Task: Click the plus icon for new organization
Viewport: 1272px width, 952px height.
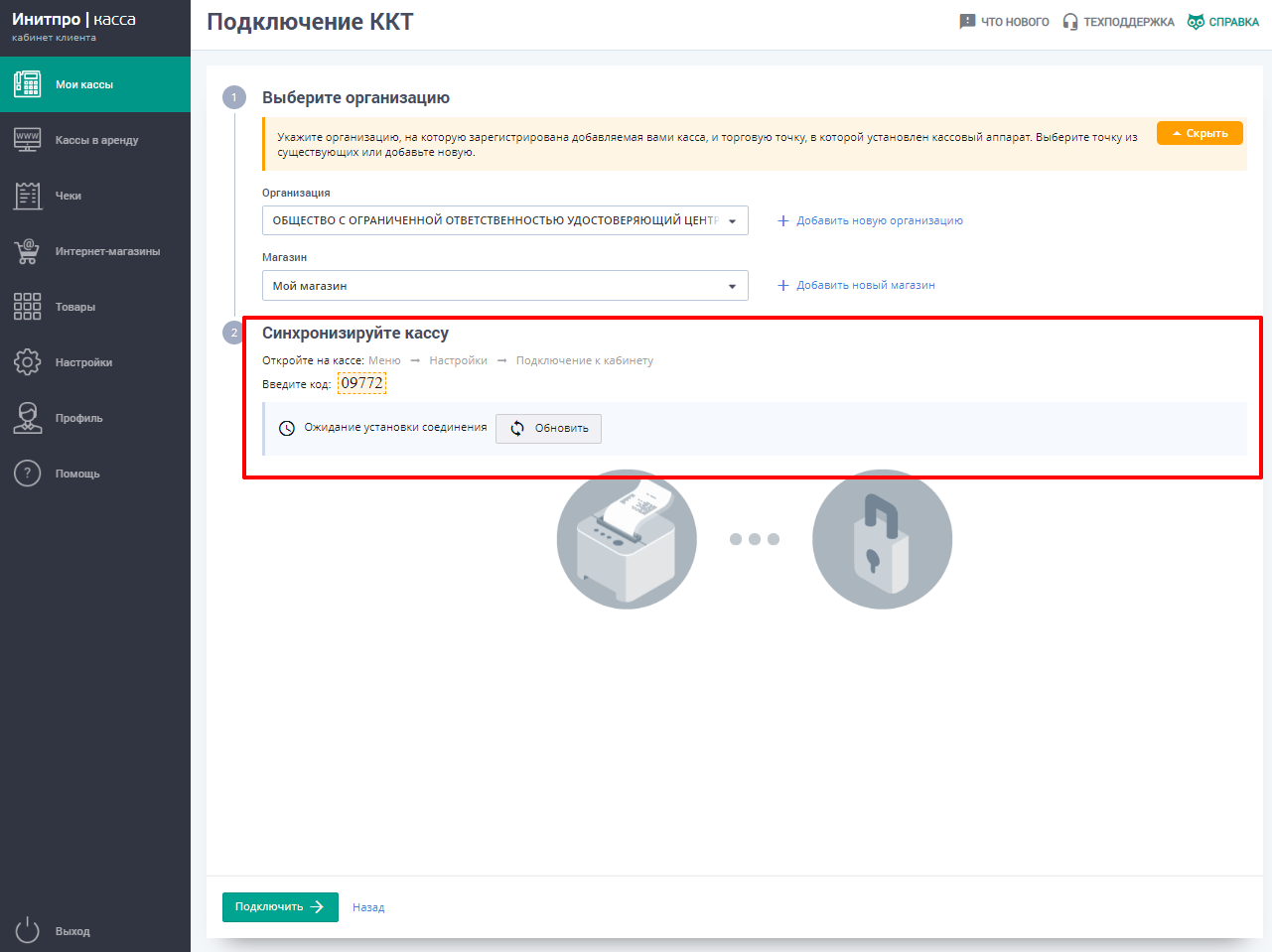Action: click(x=783, y=220)
